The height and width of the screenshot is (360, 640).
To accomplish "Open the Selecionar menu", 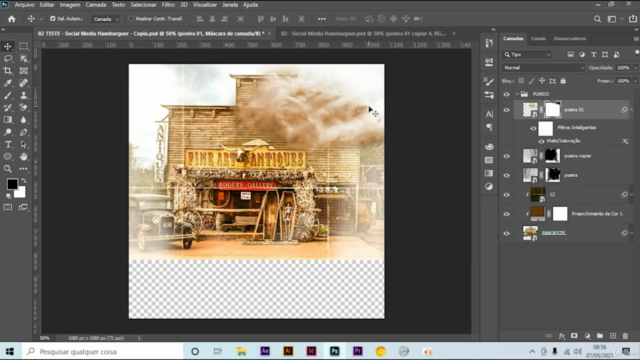I will pos(143,5).
